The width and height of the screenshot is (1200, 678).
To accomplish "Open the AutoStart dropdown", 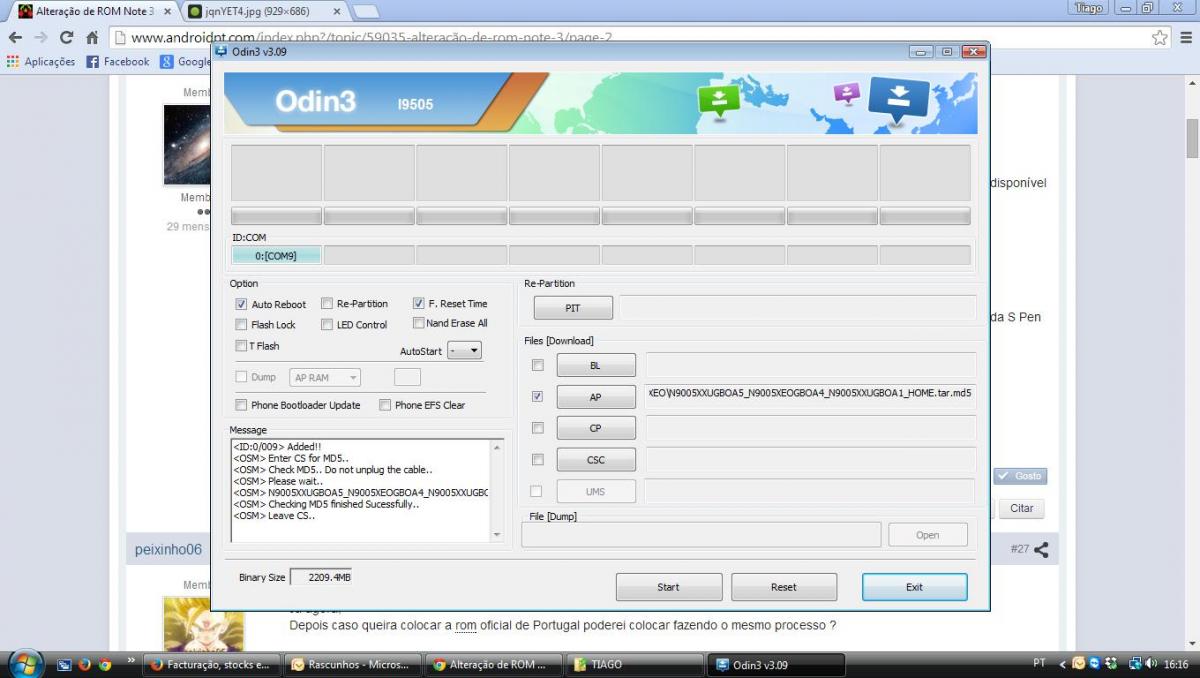I will pyautogui.click(x=464, y=351).
